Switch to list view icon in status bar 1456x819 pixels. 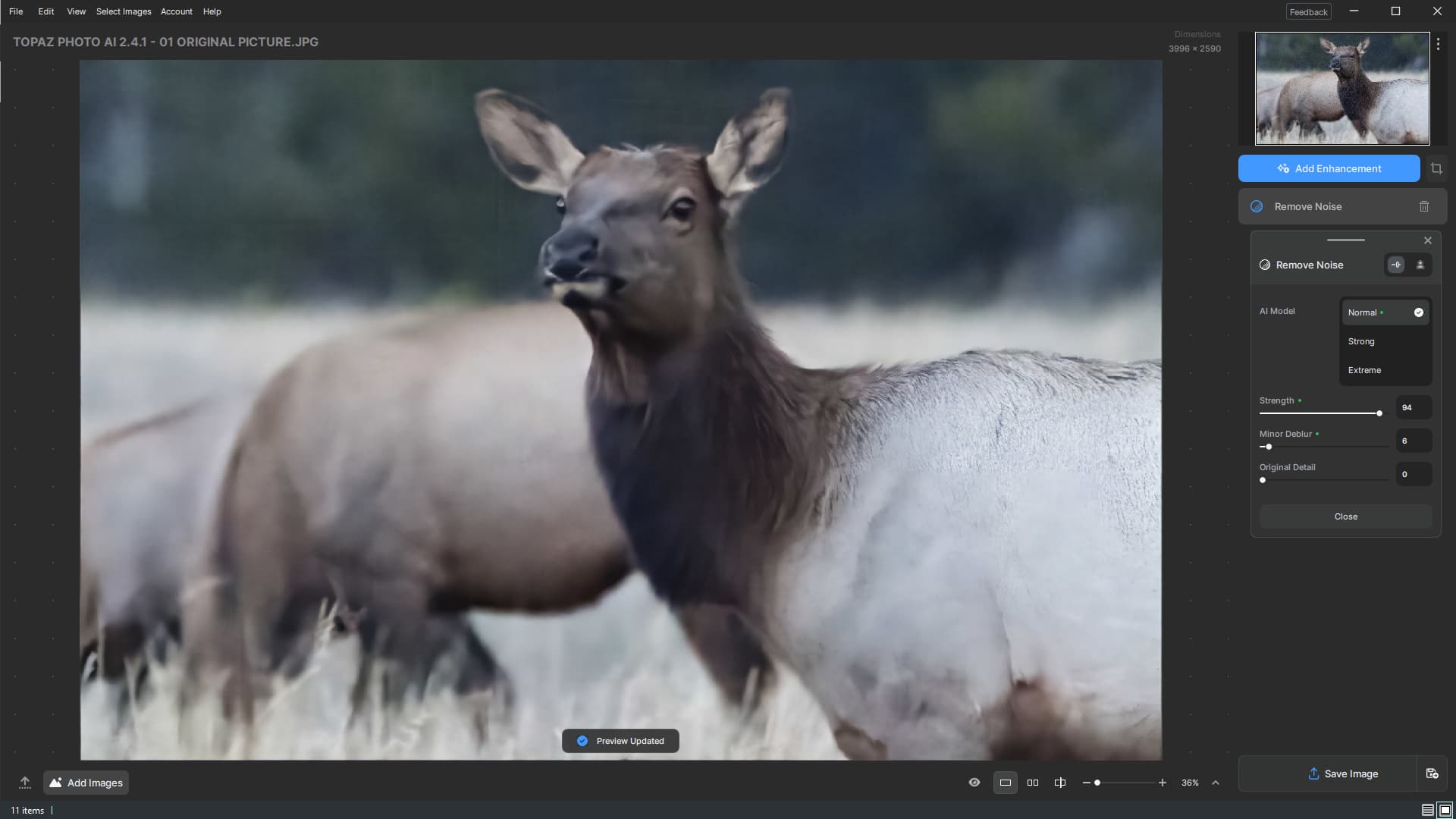pos(1427,811)
